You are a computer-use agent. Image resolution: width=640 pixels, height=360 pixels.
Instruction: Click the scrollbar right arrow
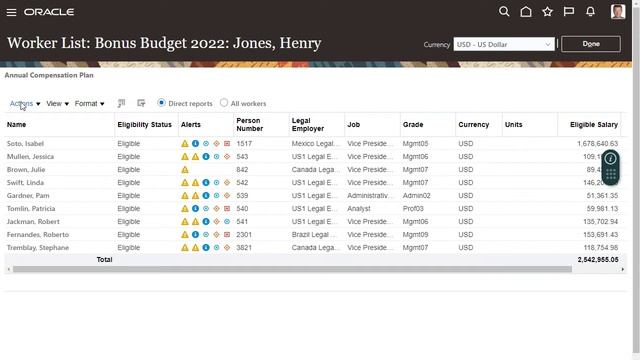point(622,269)
